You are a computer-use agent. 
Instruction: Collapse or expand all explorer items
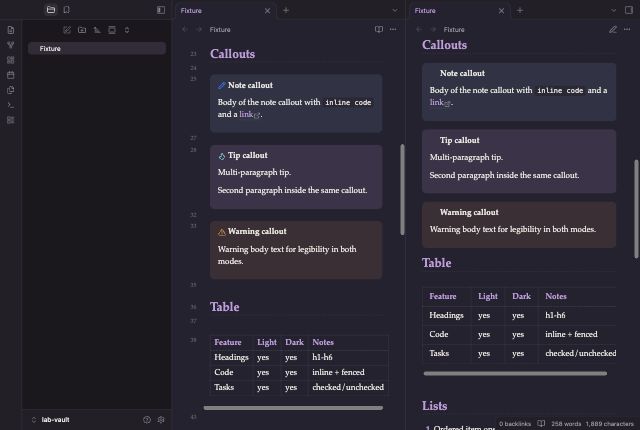pyautogui.click(x=127, y=30)
